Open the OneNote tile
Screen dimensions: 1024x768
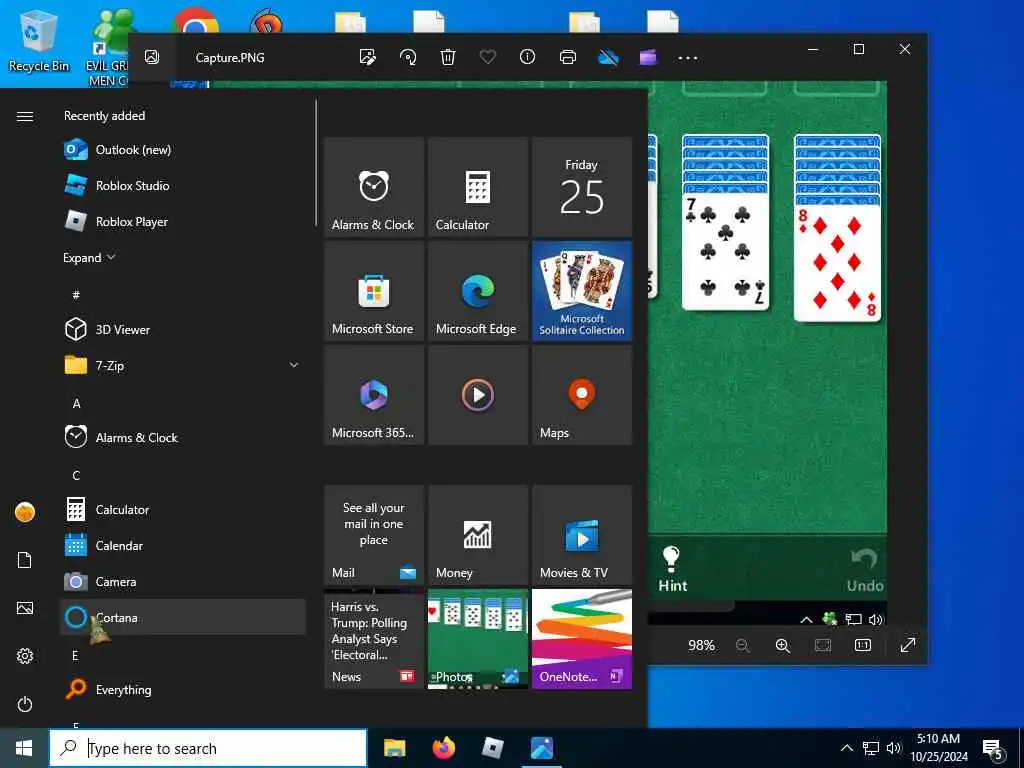[x=582, y=639]
